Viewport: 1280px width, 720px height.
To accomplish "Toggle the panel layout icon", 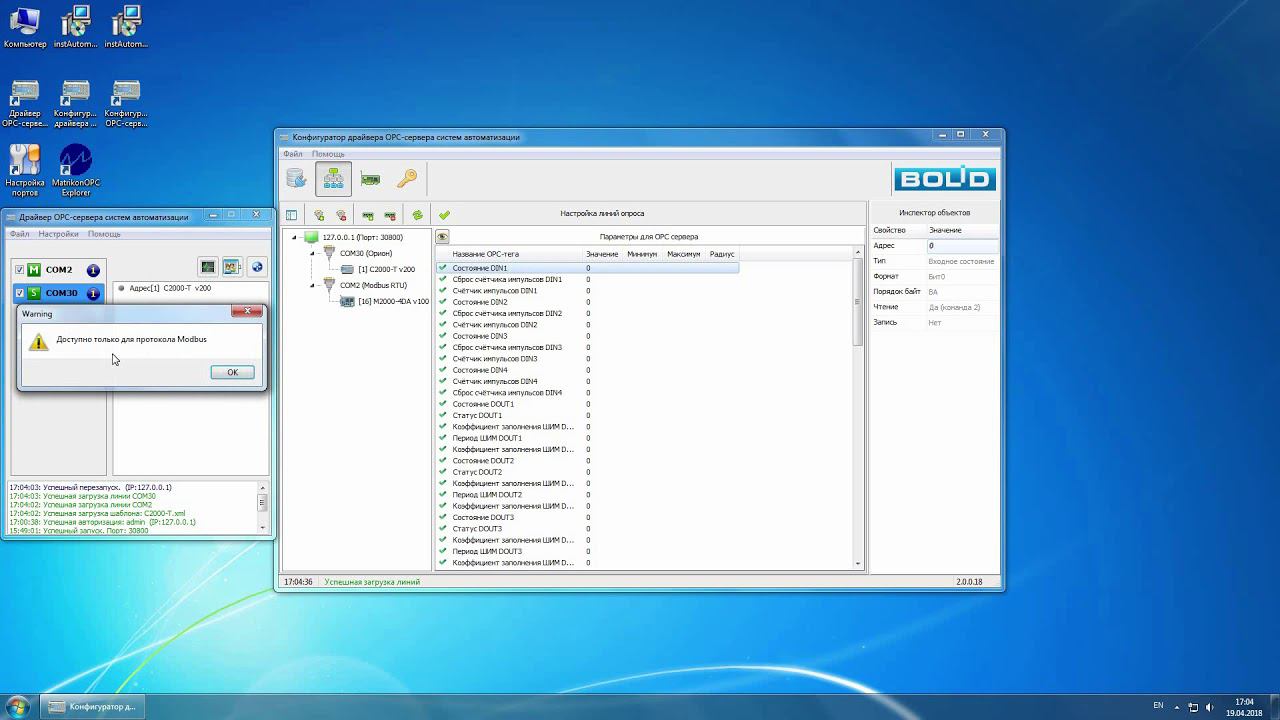I will click(x=291, y=215).
